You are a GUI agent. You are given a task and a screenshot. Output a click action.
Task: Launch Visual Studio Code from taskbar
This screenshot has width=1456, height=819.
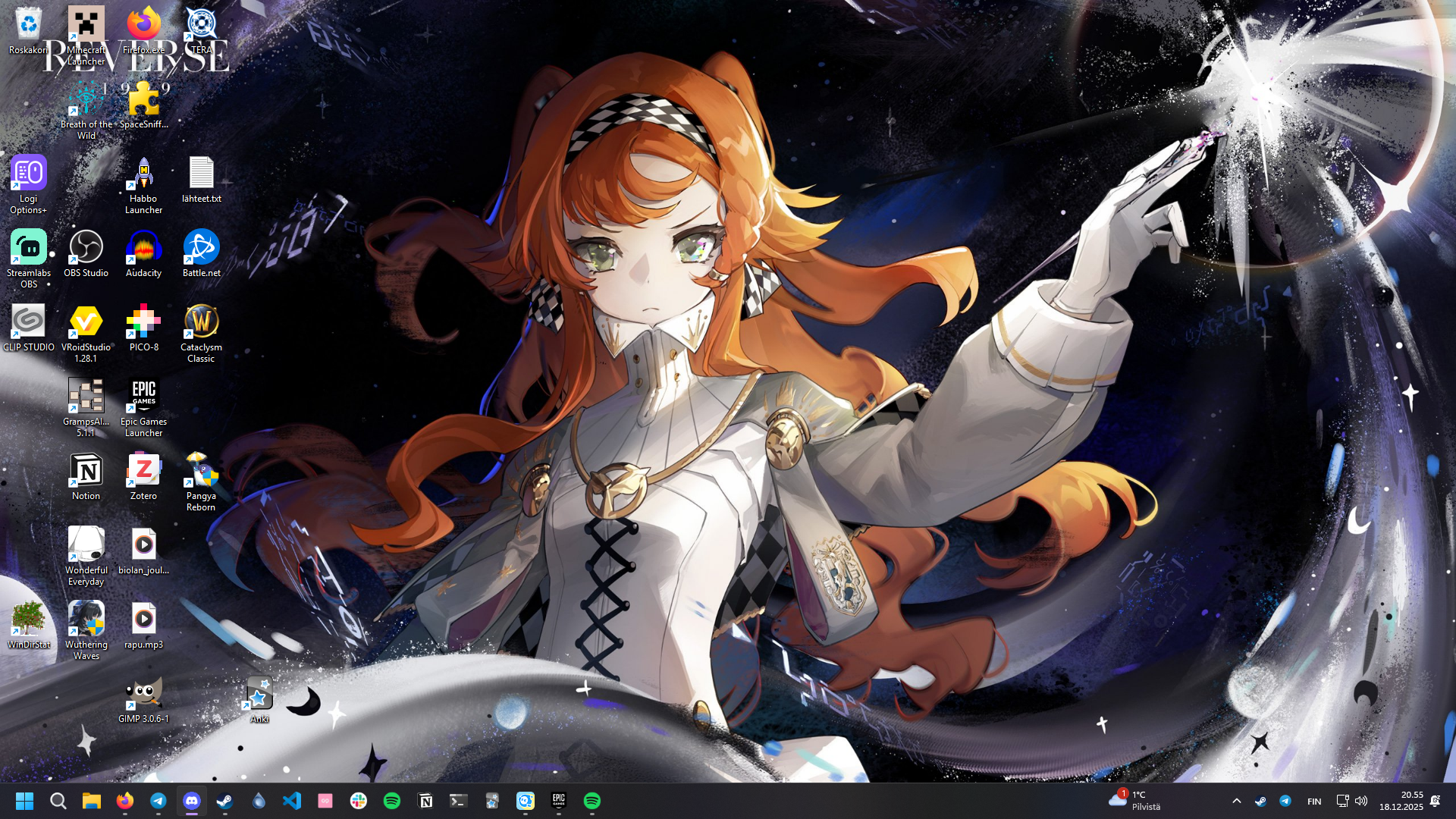pyautogui.click(x=292, y=801)
